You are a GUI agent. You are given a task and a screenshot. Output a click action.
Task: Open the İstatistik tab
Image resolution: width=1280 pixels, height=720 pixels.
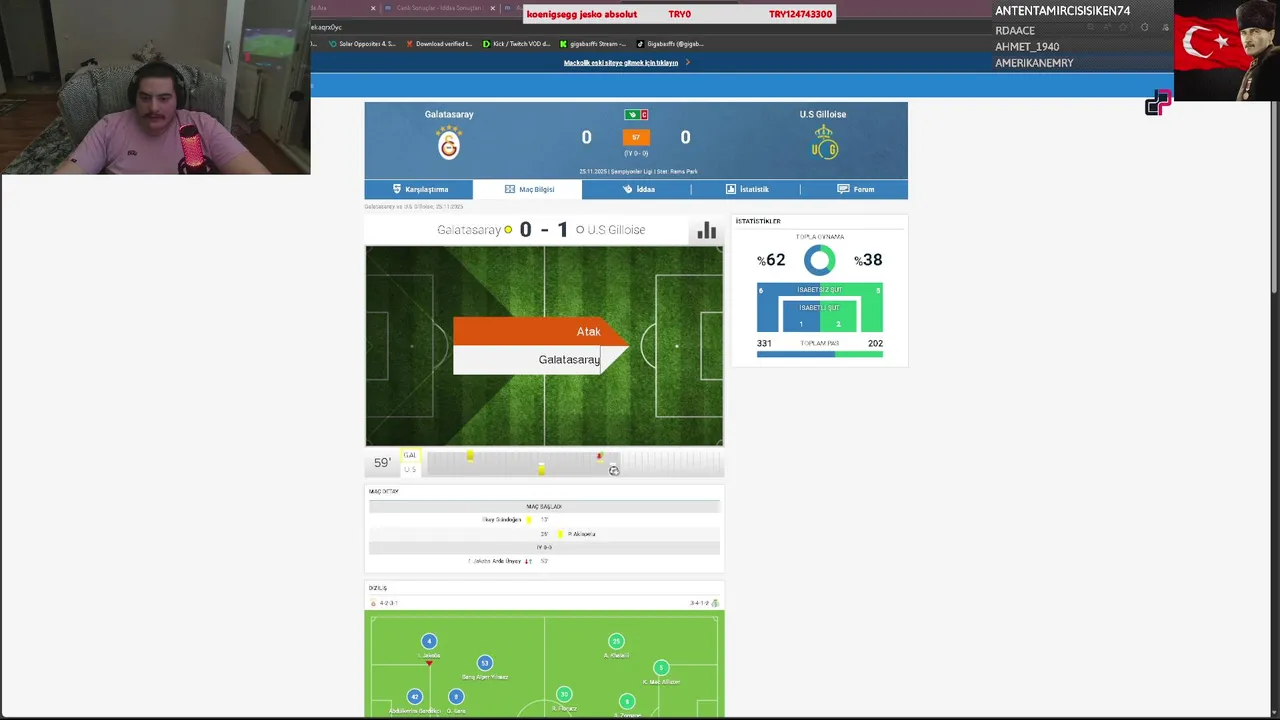pyautogui.click(x=746, y=189)
